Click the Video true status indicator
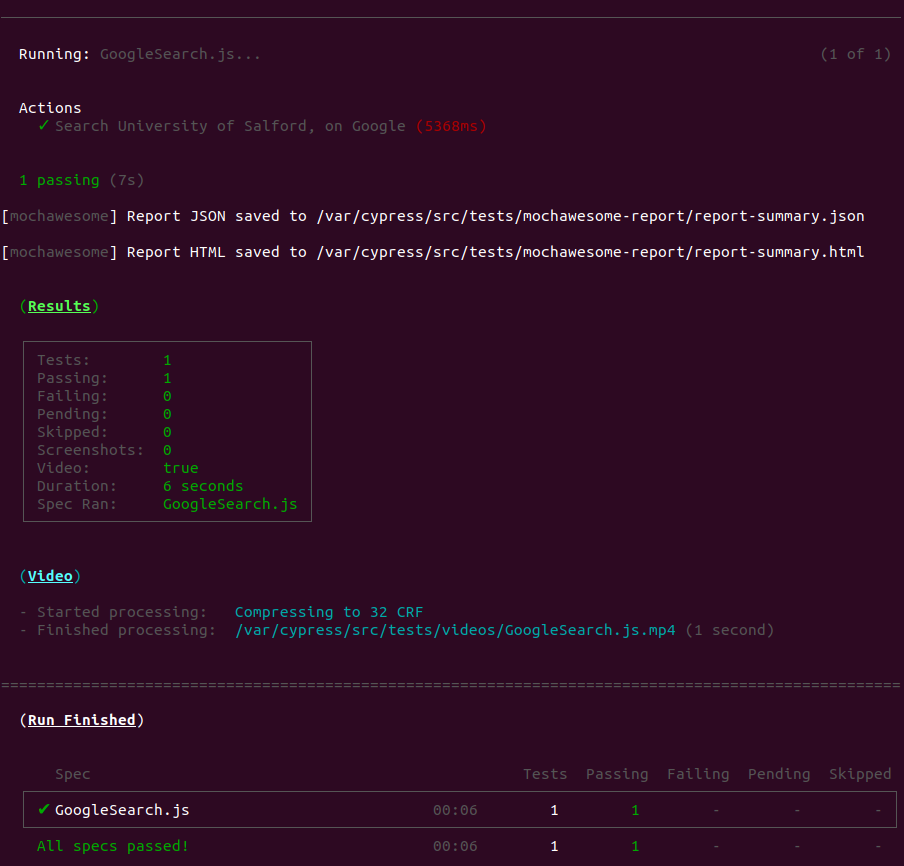 pos(180,467)
